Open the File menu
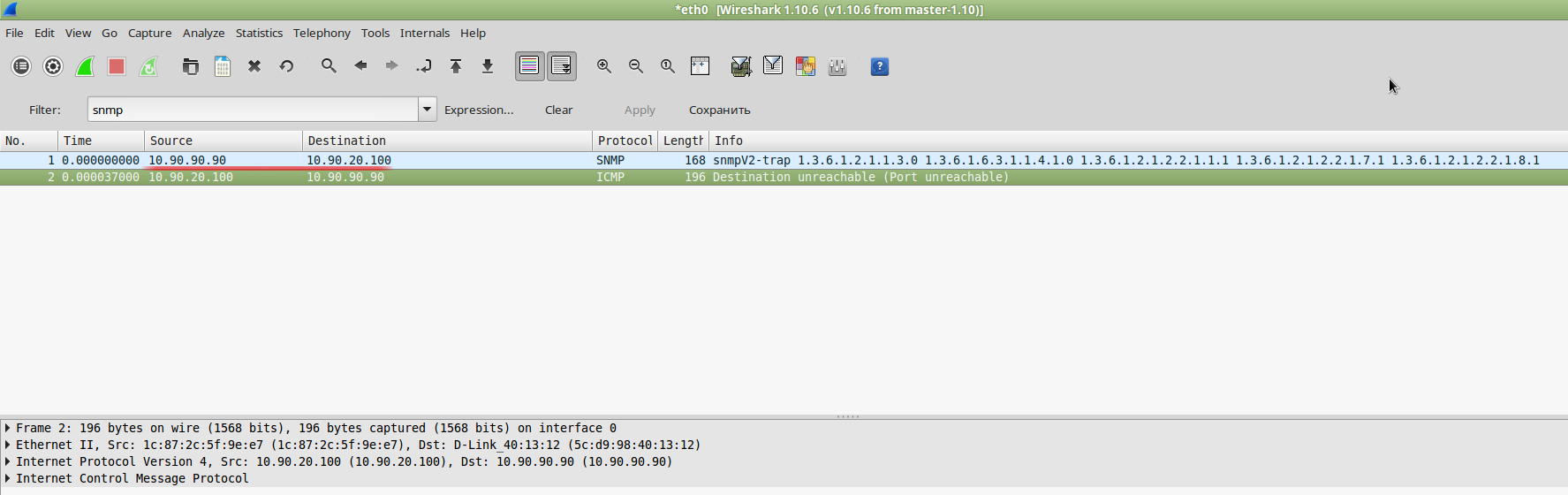This screenshot has height=495, width=1568. (x=14, y=33)
